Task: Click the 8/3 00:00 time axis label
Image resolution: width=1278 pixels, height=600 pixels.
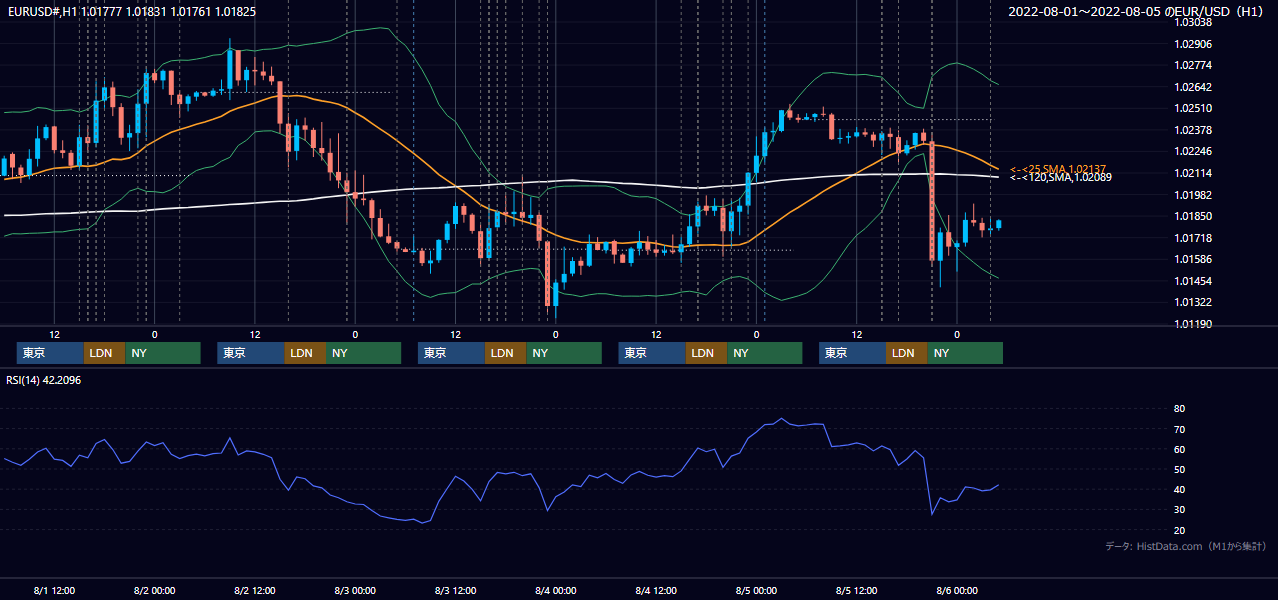Action: click(355, 590)
